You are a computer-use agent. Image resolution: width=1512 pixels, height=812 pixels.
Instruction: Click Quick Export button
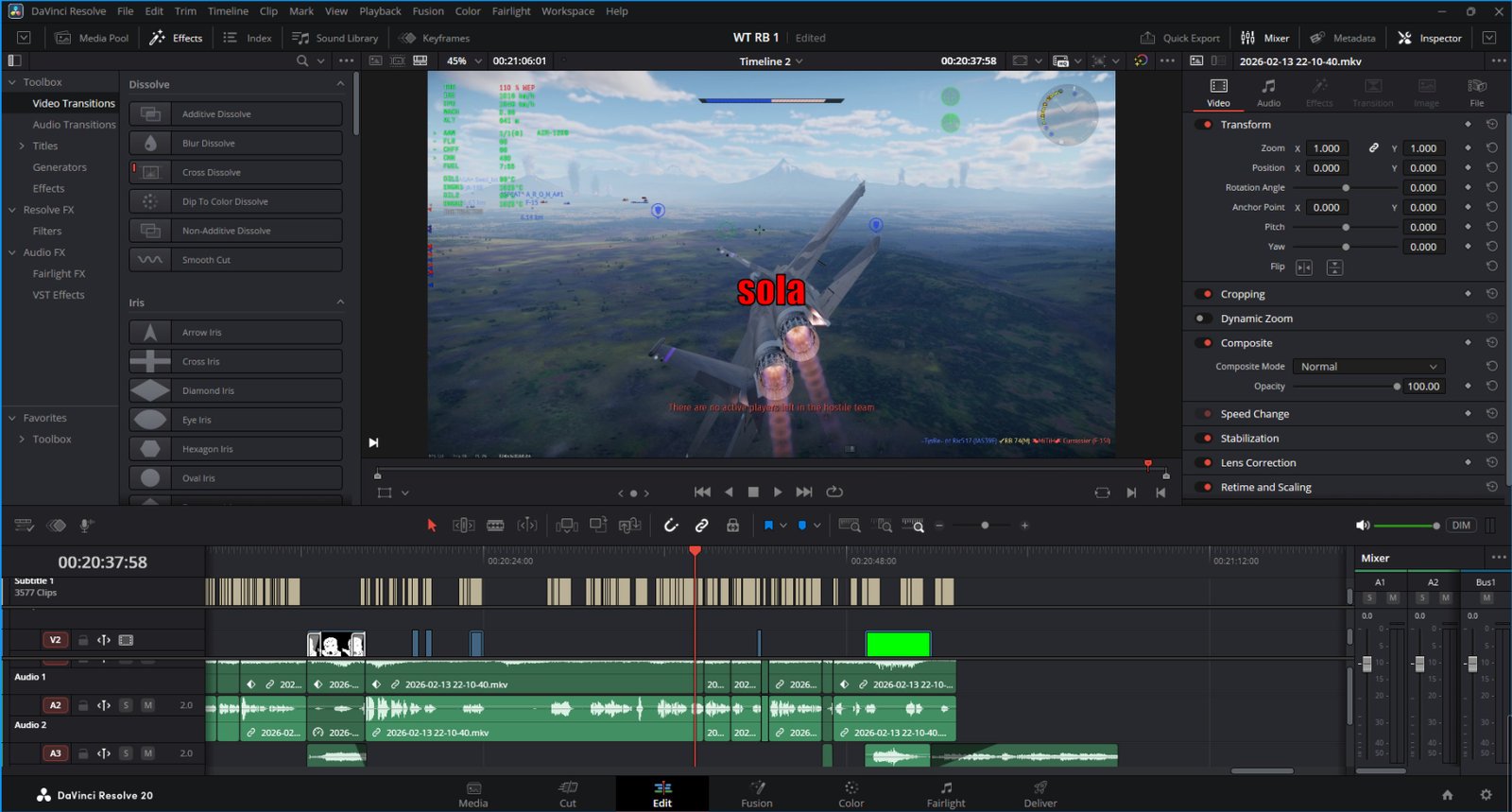point(1180,38)
